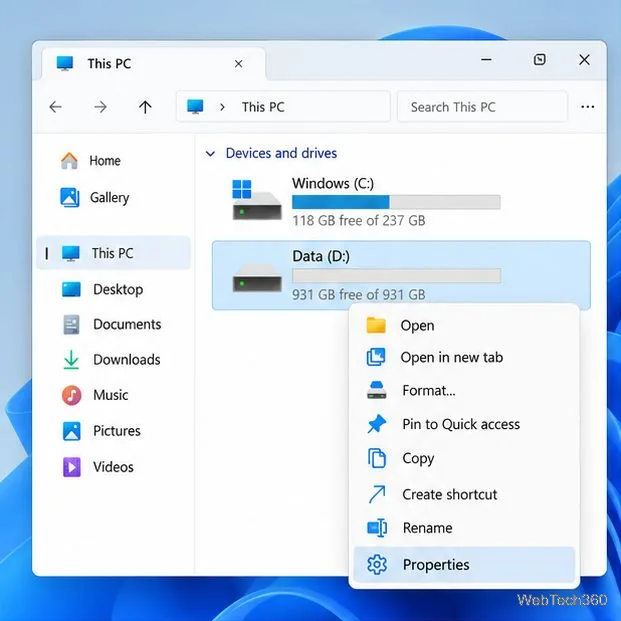
Task: Click the Windows (C:) drive label
Action: (x=333, y=183)
